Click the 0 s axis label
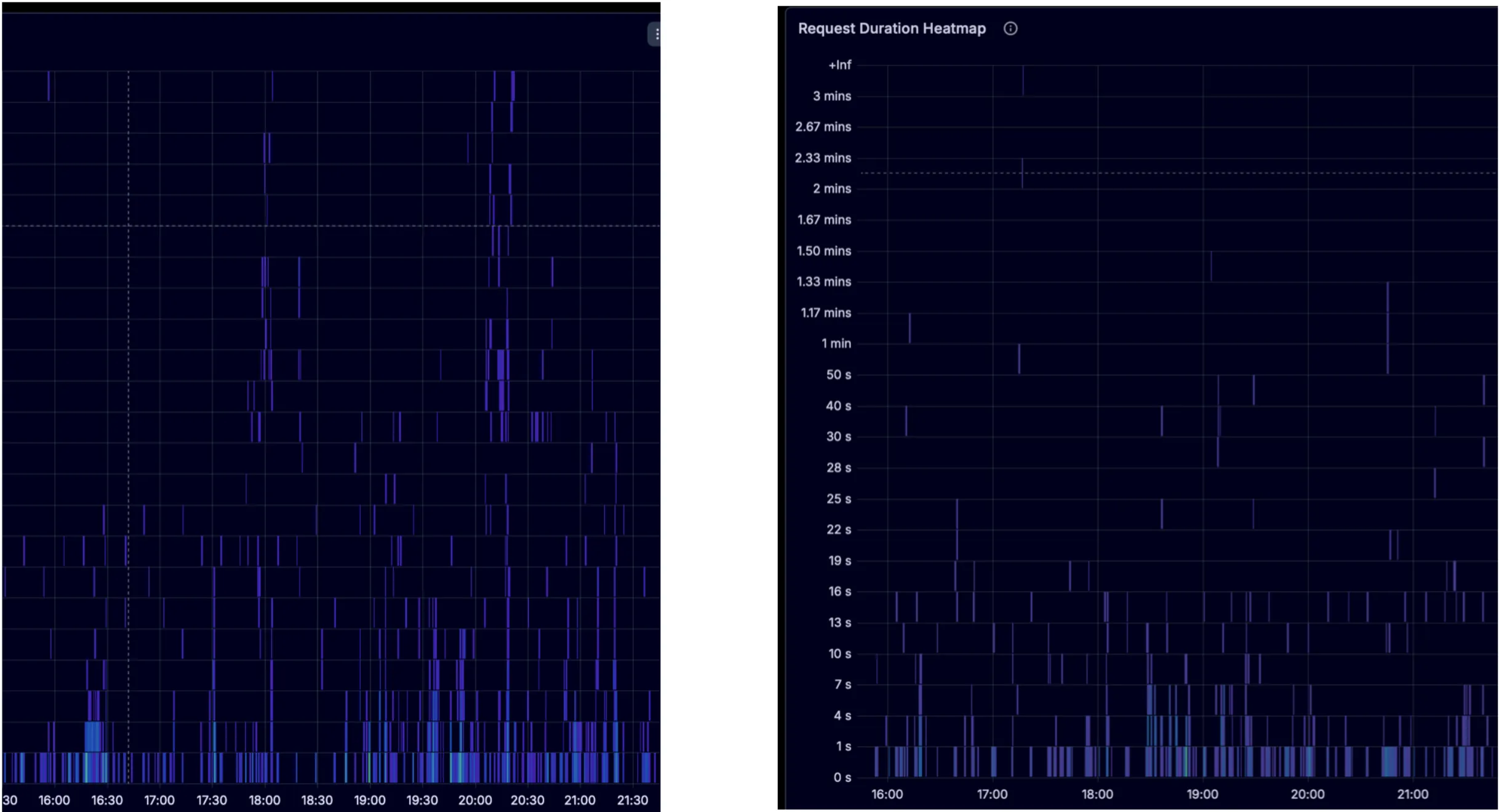The image size is (1499, 812). pyautogui.click(x=843, y=778)
